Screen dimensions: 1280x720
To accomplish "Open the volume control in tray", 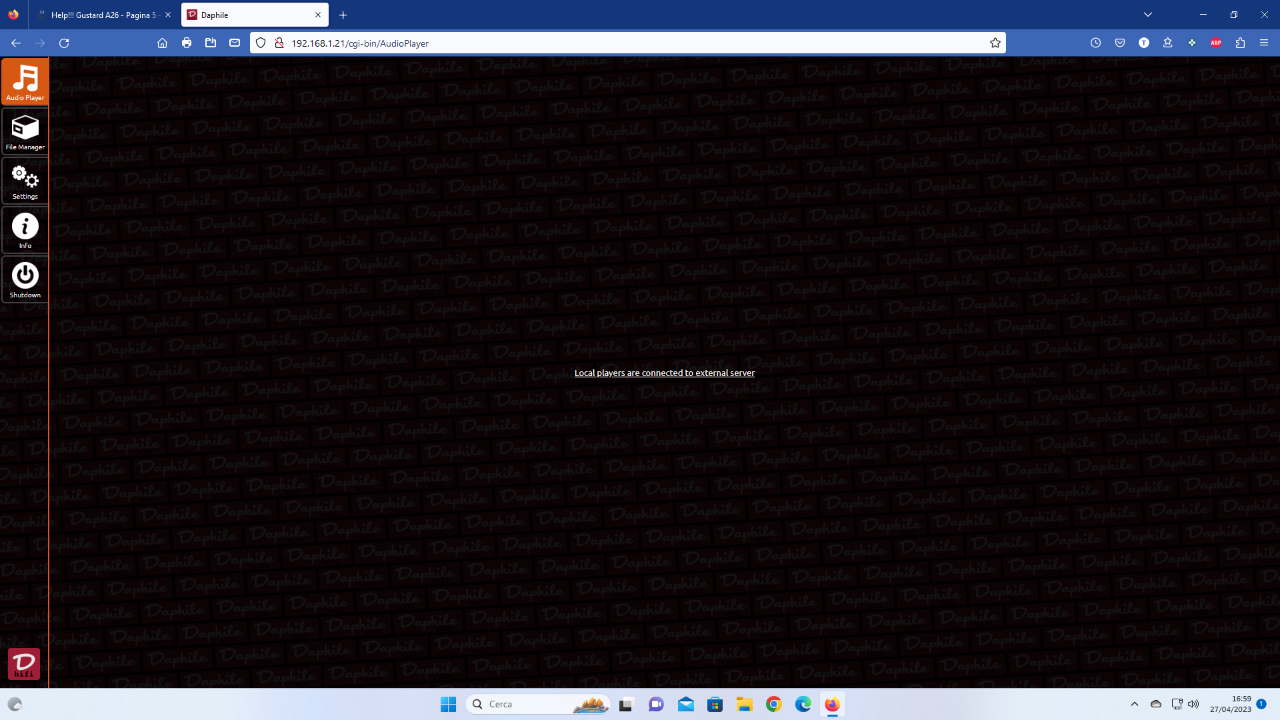I will pos(1193,704).
